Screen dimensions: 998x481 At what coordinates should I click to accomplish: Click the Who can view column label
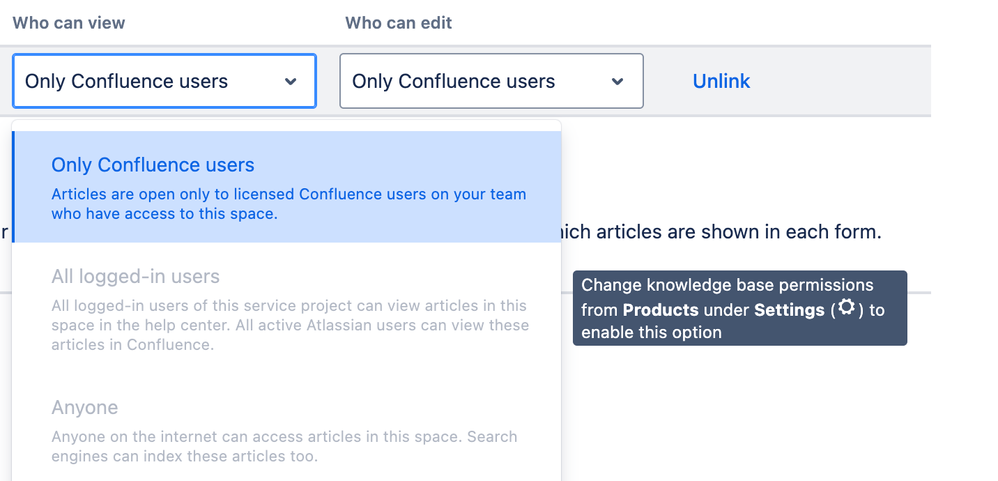click(x=69, y=23)
